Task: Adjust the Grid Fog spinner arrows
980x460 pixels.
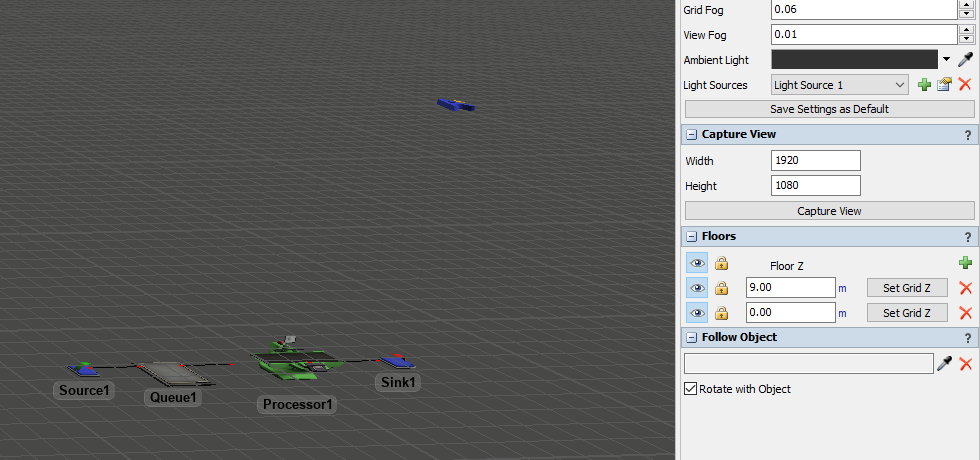Action: (x=966, y=9)
